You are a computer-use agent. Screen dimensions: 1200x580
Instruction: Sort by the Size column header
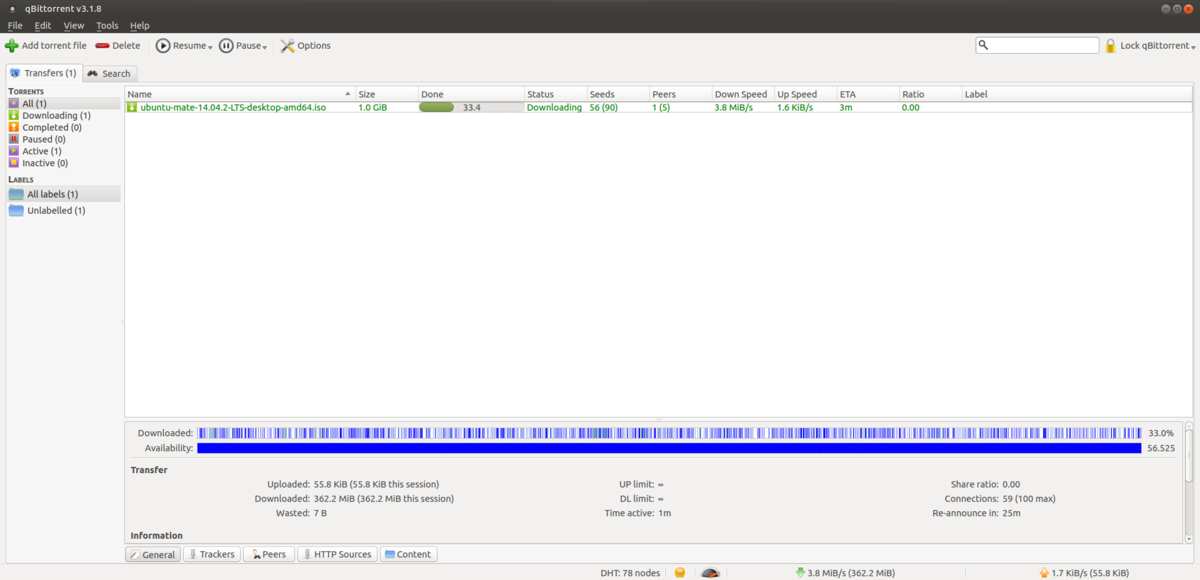coord(386,94)
